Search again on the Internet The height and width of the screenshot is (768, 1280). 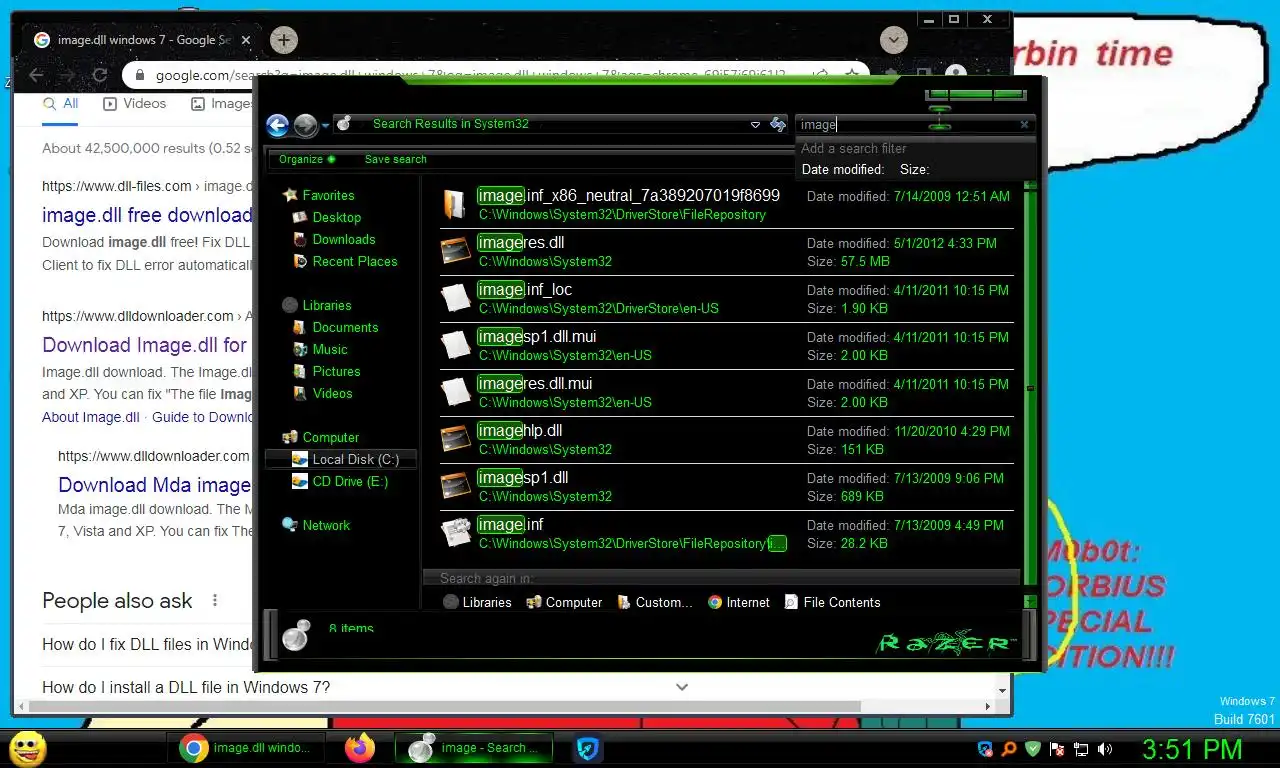[738, 602]
